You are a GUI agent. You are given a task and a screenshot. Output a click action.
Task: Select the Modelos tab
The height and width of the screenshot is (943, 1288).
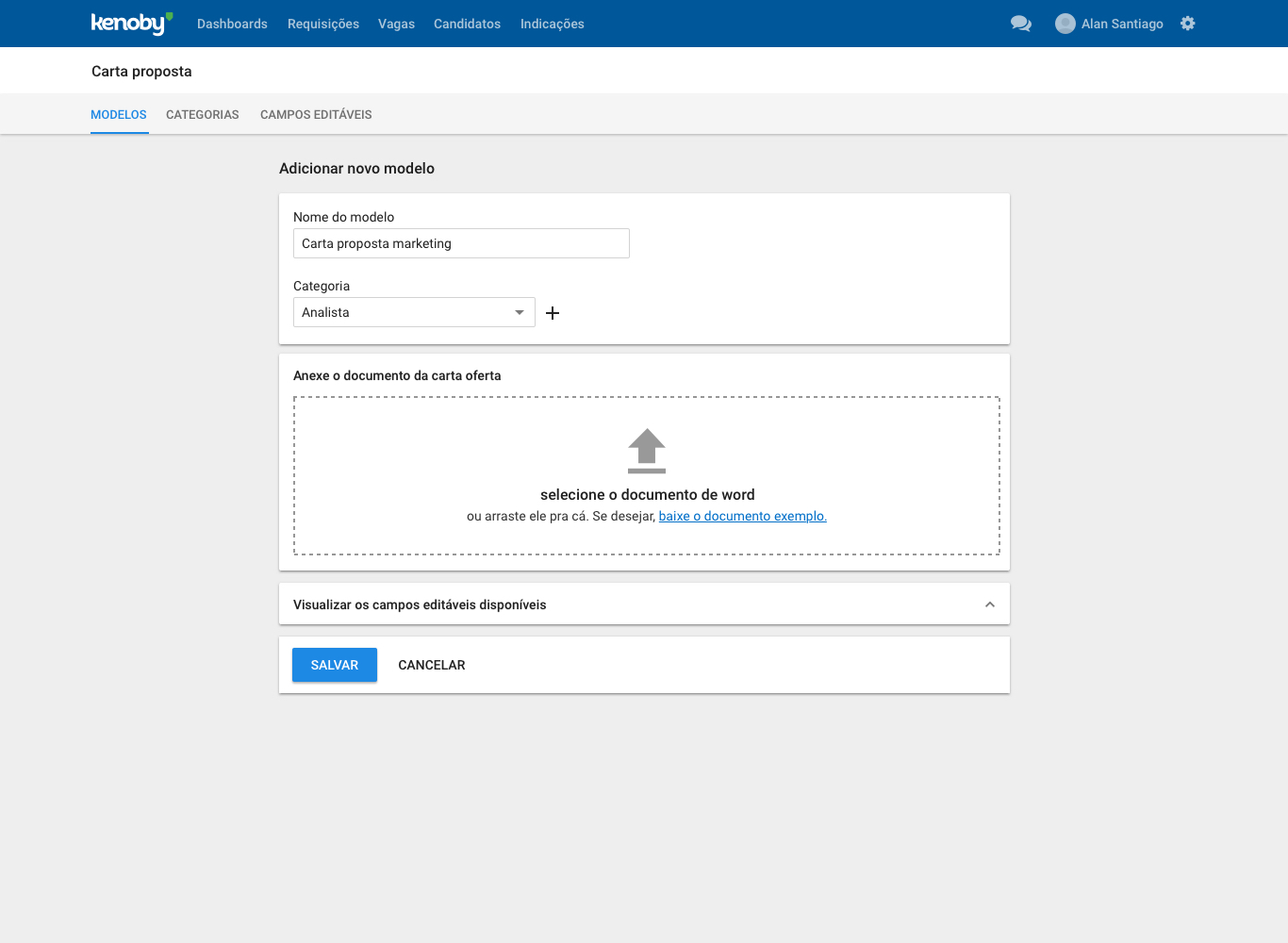pos(119,115)
